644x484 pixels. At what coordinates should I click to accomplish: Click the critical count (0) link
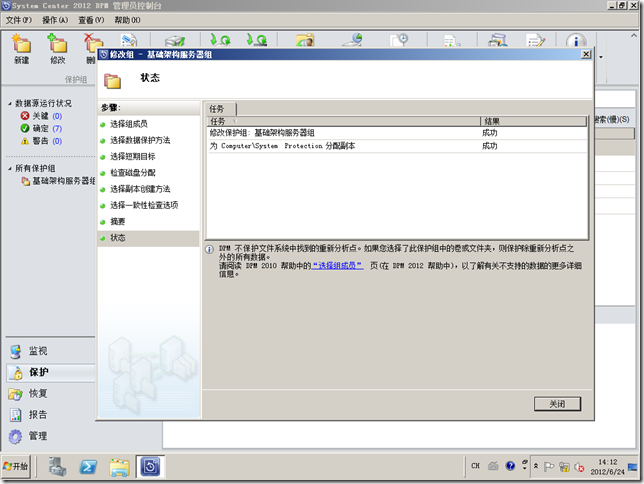coord(57,116)
